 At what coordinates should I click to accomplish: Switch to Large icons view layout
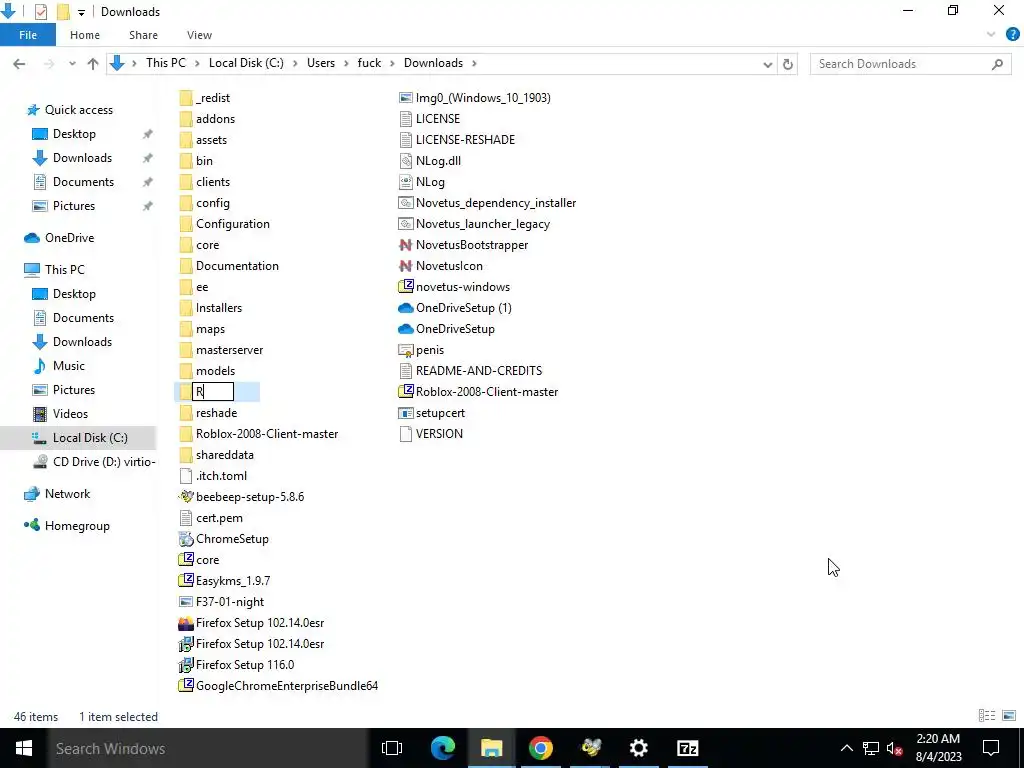click(x=1009, y=716)
